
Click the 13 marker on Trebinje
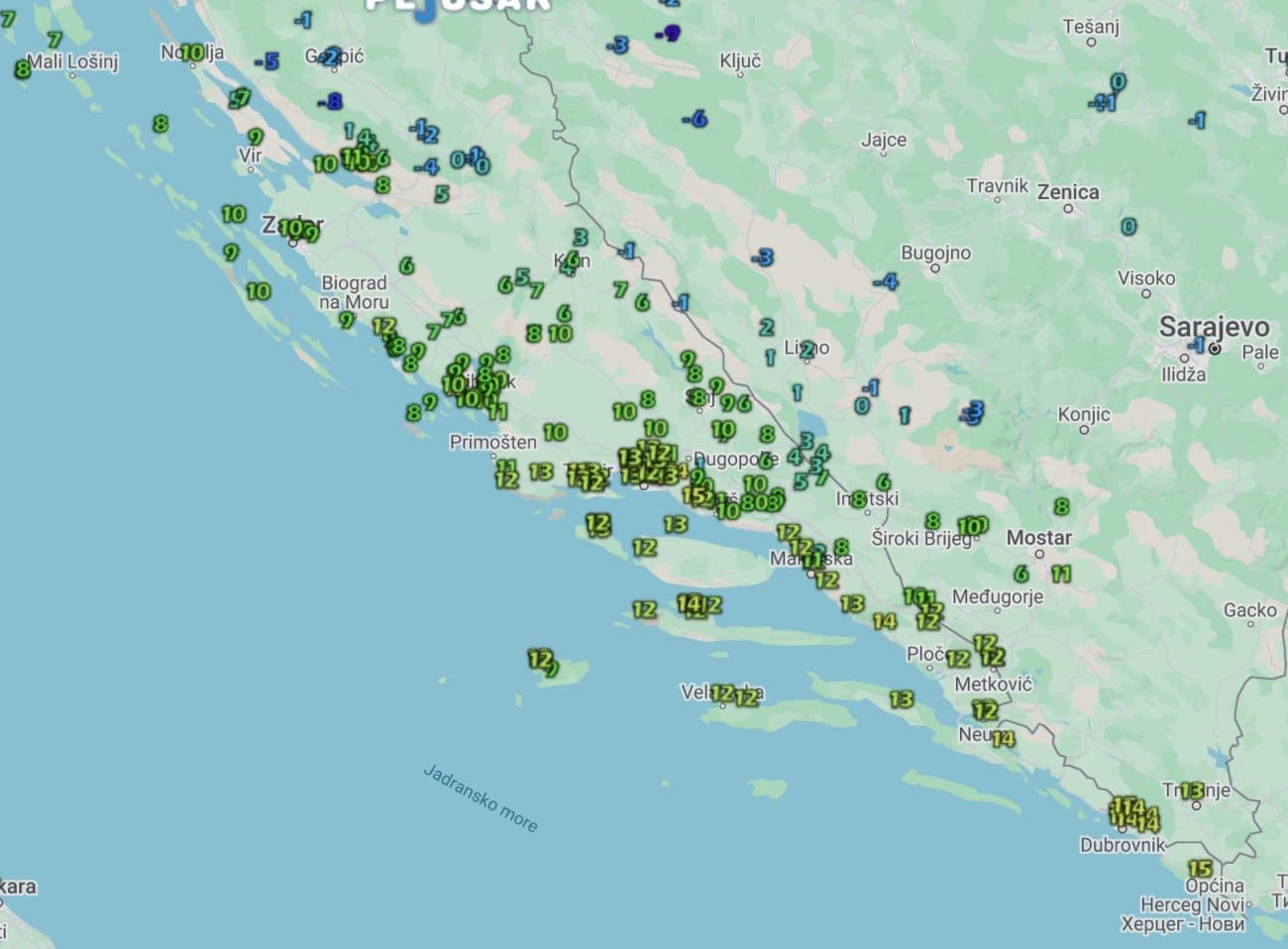(1192, 791)
